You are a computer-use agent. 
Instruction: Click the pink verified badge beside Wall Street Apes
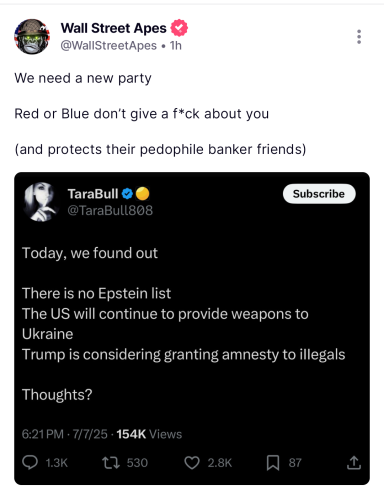179,28
